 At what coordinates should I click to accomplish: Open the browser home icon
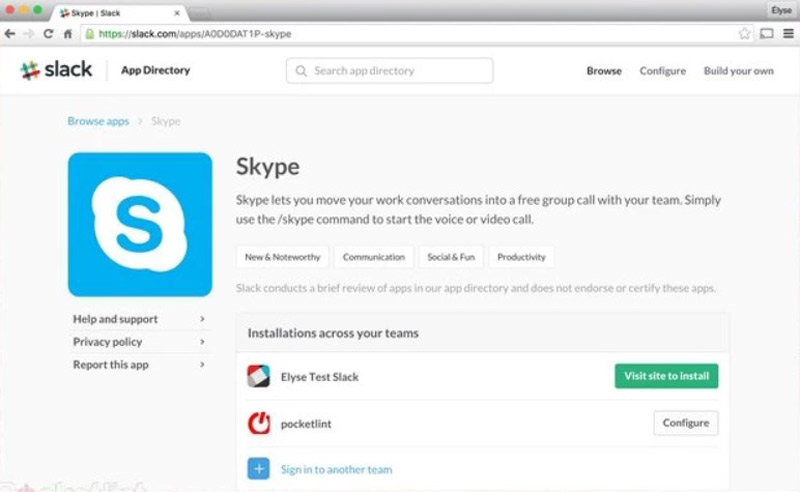click(68, 34)
